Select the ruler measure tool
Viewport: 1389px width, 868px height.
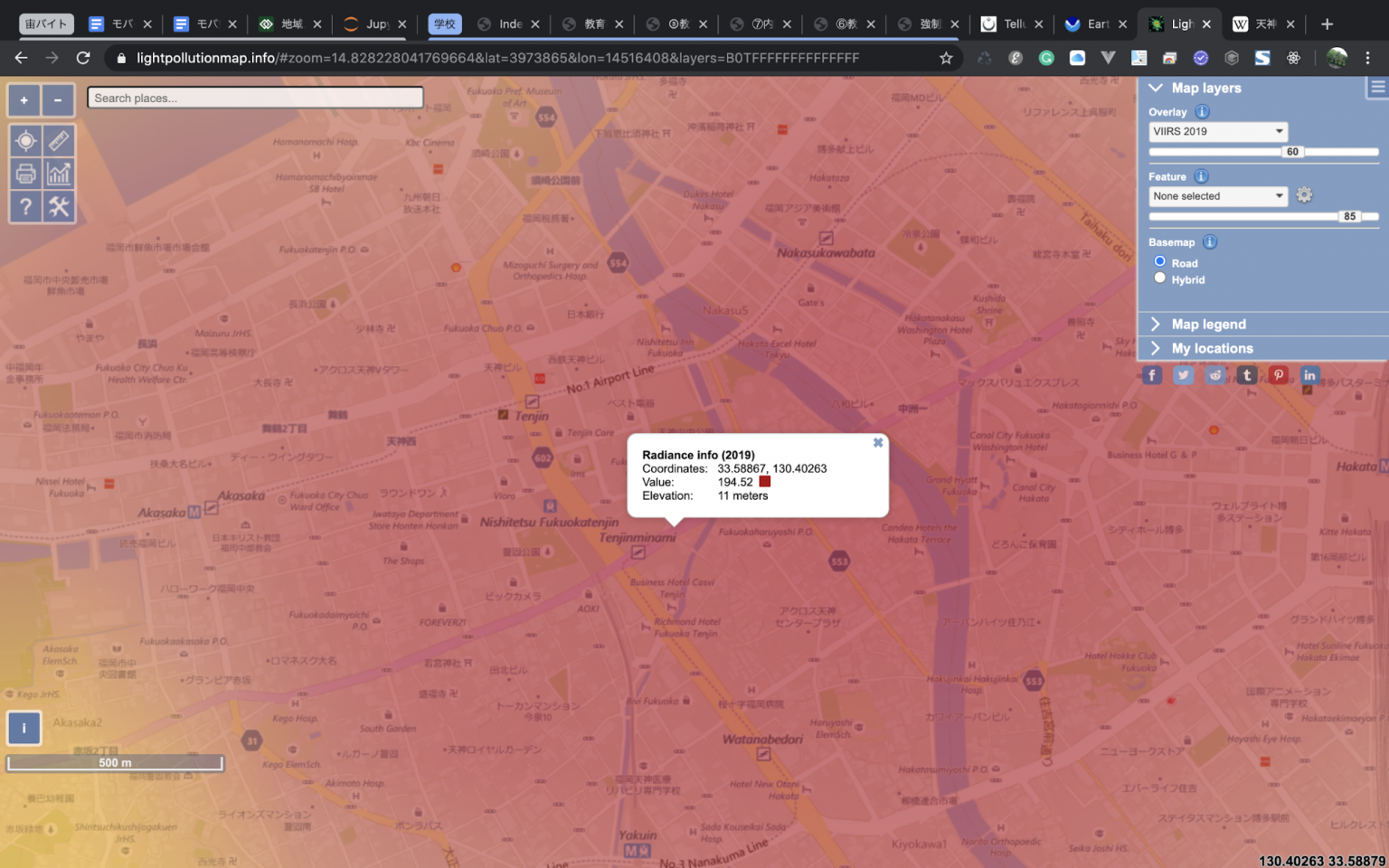click(x=59, y=140)
